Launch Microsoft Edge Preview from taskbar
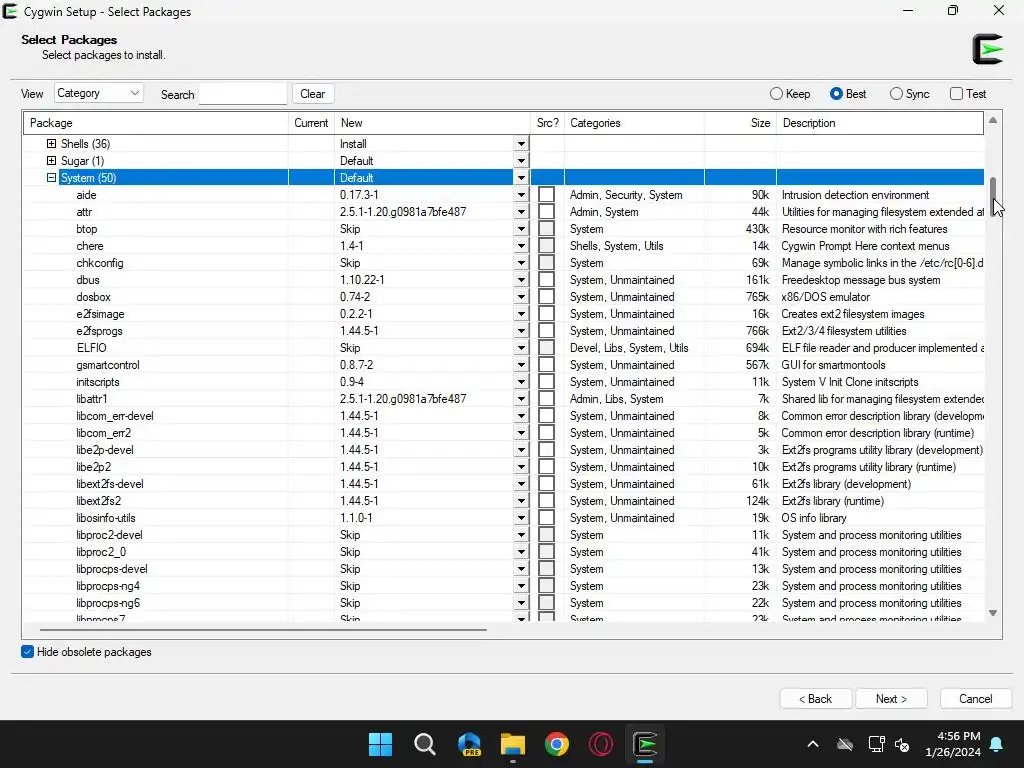The width and height of the screenshot is (1024, 768). tap(469, 744)
